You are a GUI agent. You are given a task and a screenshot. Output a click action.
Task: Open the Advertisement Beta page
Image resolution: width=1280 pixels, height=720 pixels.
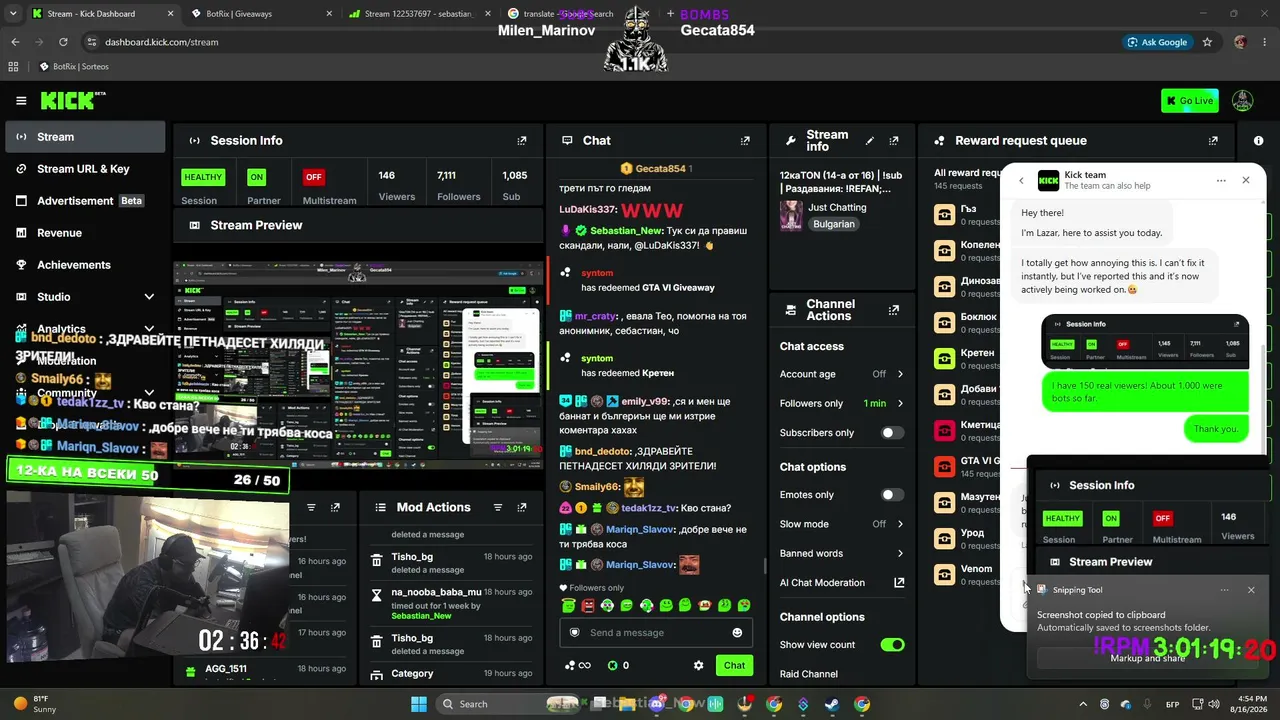pos(85,201)
